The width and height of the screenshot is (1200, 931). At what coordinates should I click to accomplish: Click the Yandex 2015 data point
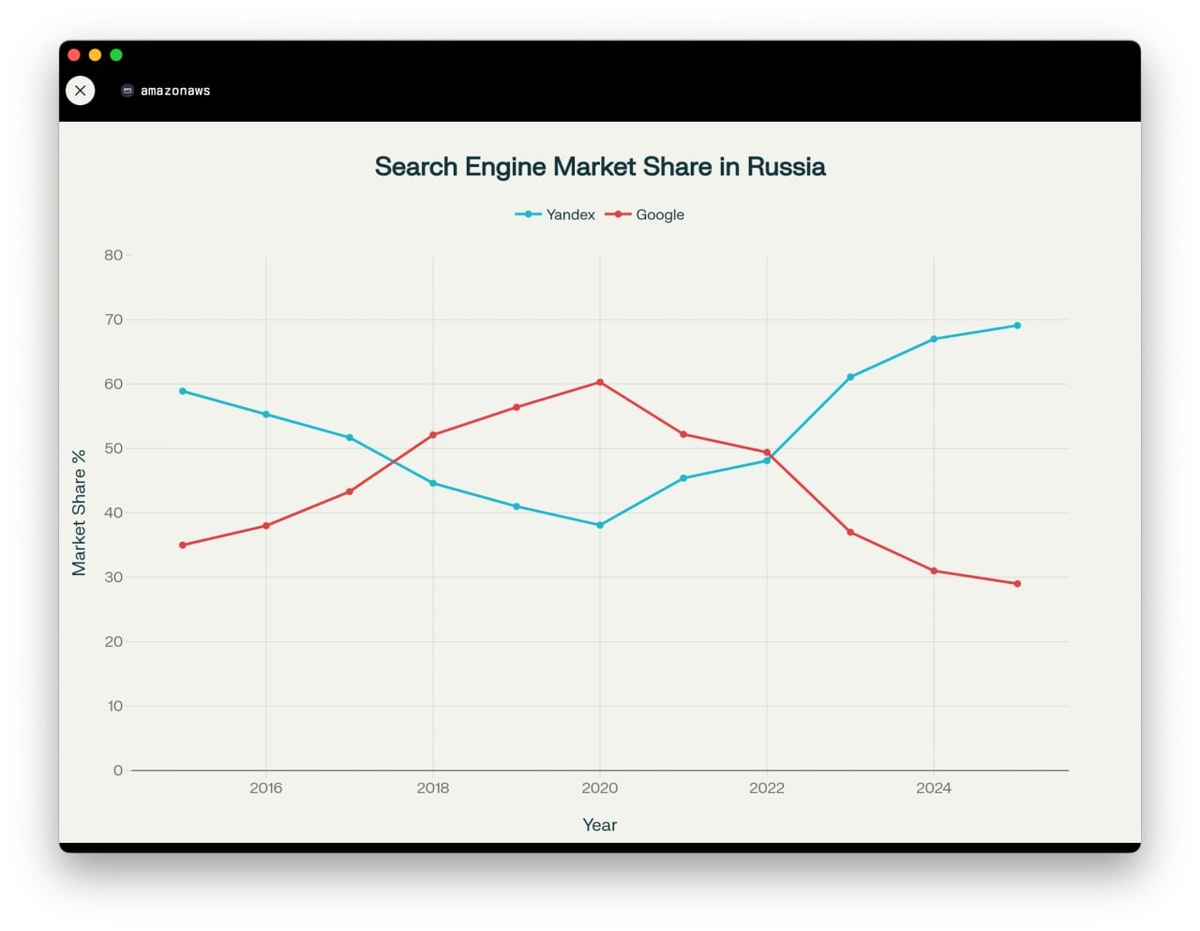pyautogui.click(x=183, y=391)
